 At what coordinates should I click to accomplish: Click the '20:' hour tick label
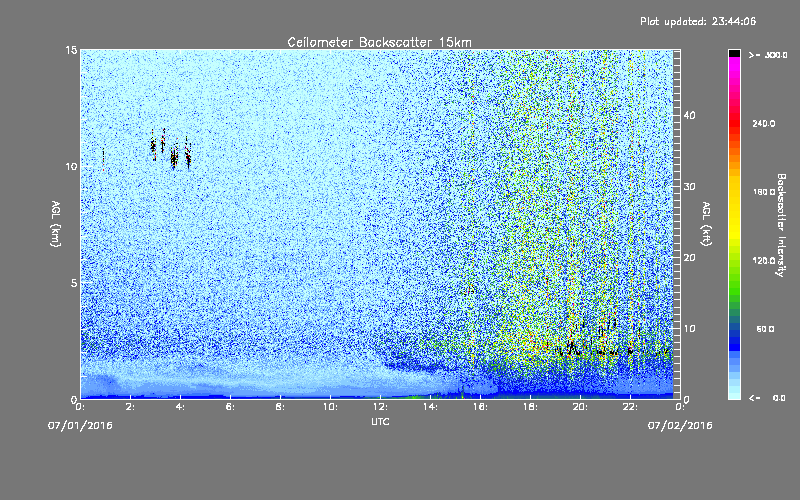[x=581, y=407]
